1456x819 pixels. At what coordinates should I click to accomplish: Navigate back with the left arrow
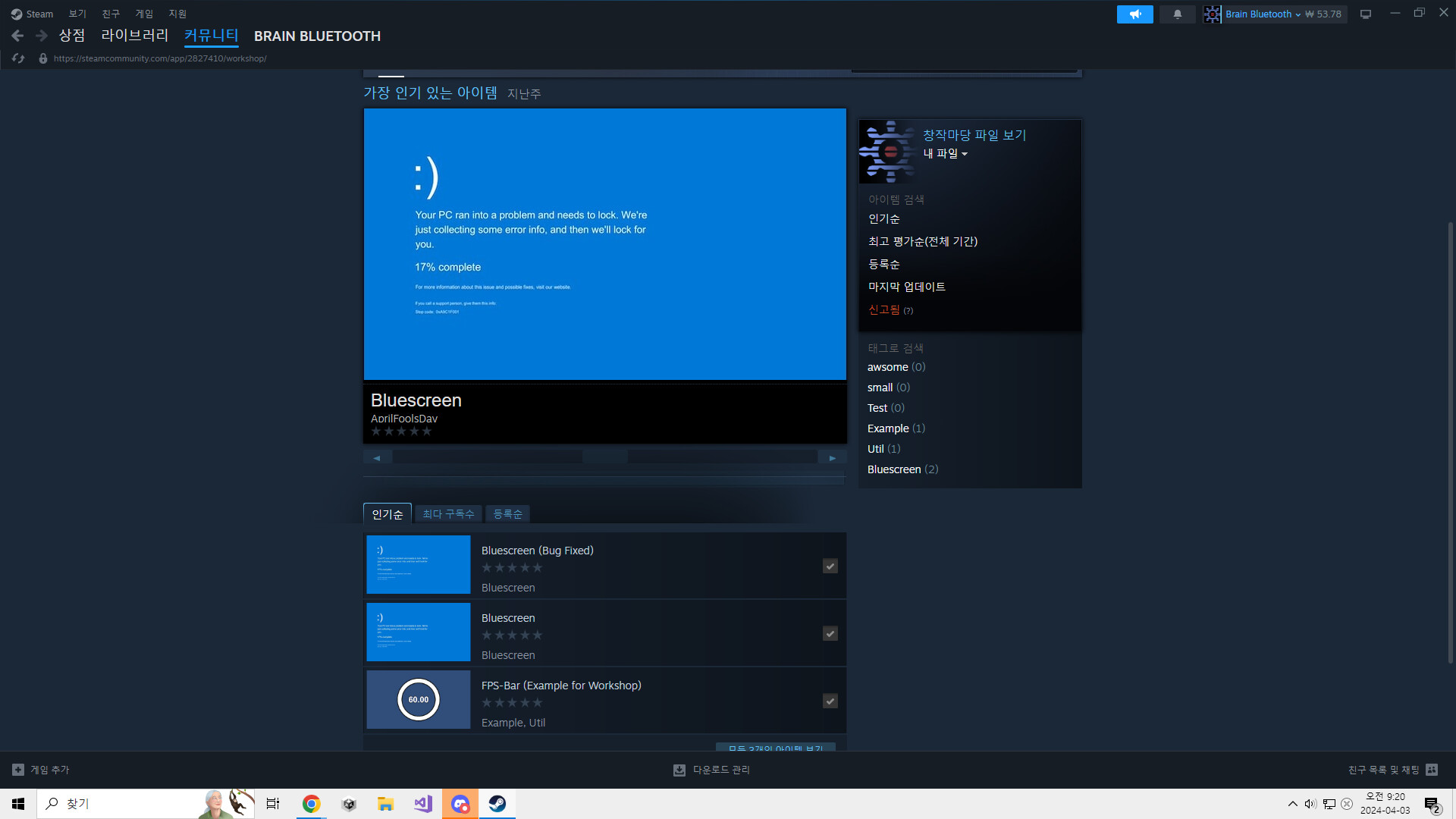(17, 35)
